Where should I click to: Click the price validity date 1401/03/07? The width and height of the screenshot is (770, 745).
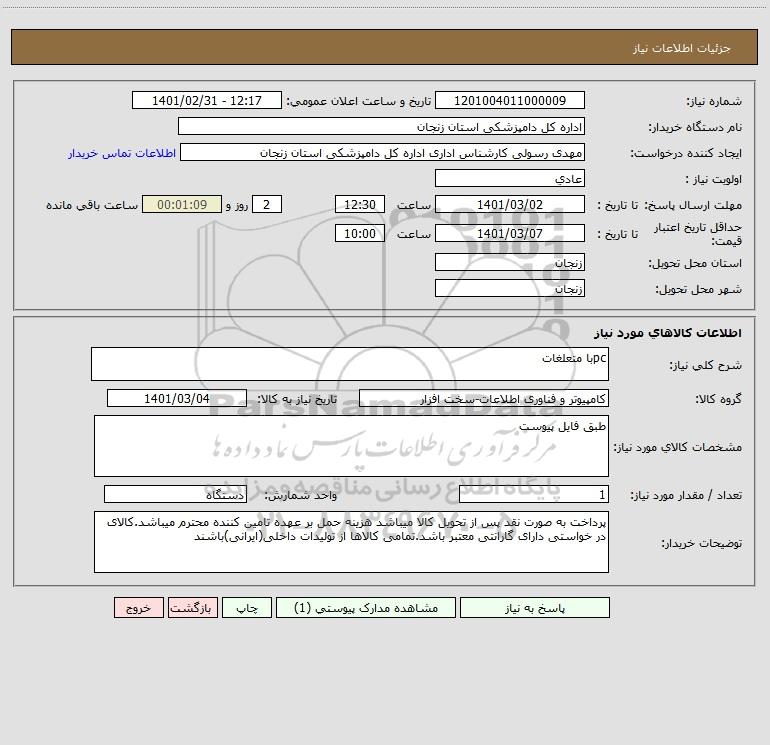point(510,233)
